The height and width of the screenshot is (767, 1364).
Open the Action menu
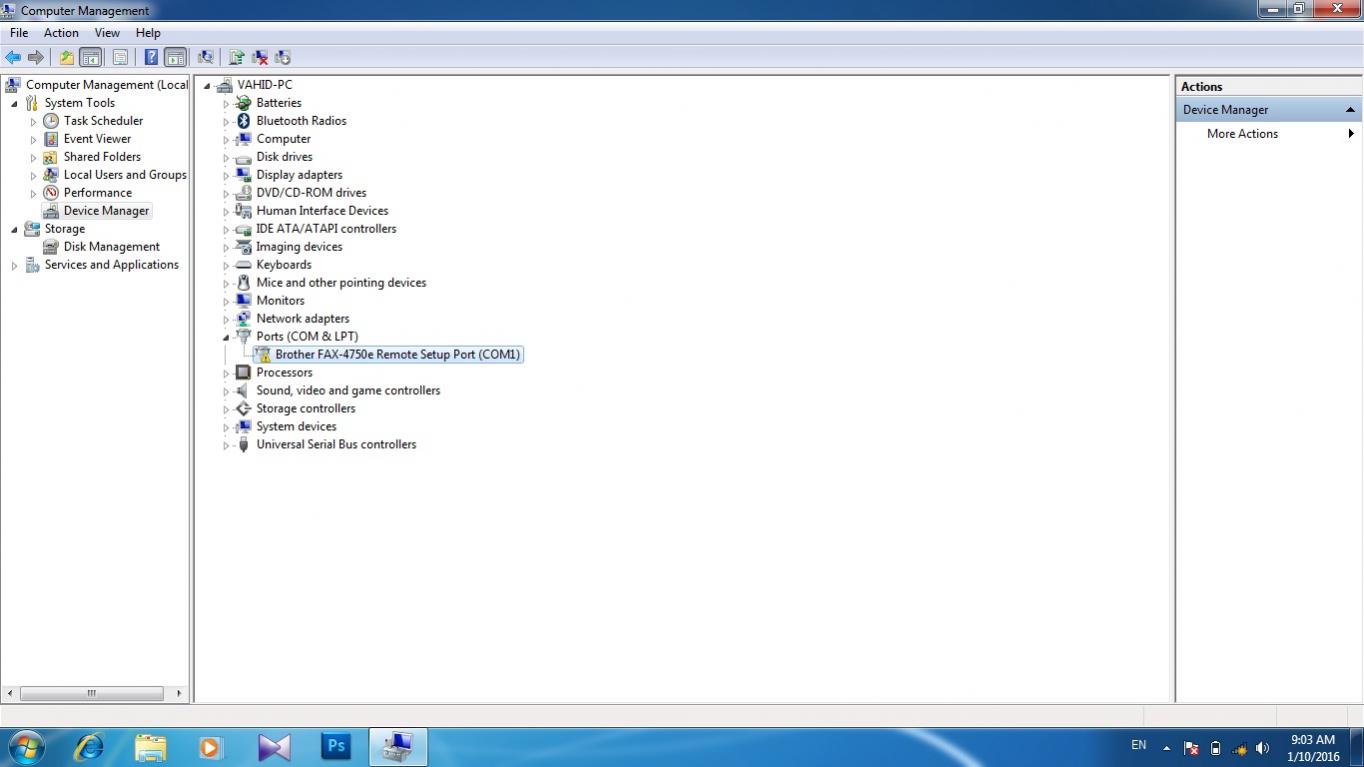coord(61,33)
